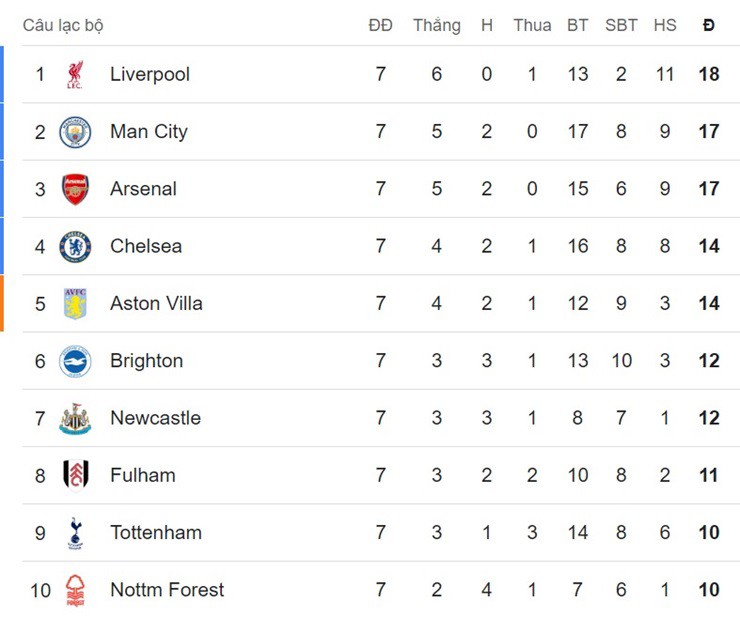Click the Liverpool club crest icon
The height and width of the screenshot is (618, 740).
point(75,74)
